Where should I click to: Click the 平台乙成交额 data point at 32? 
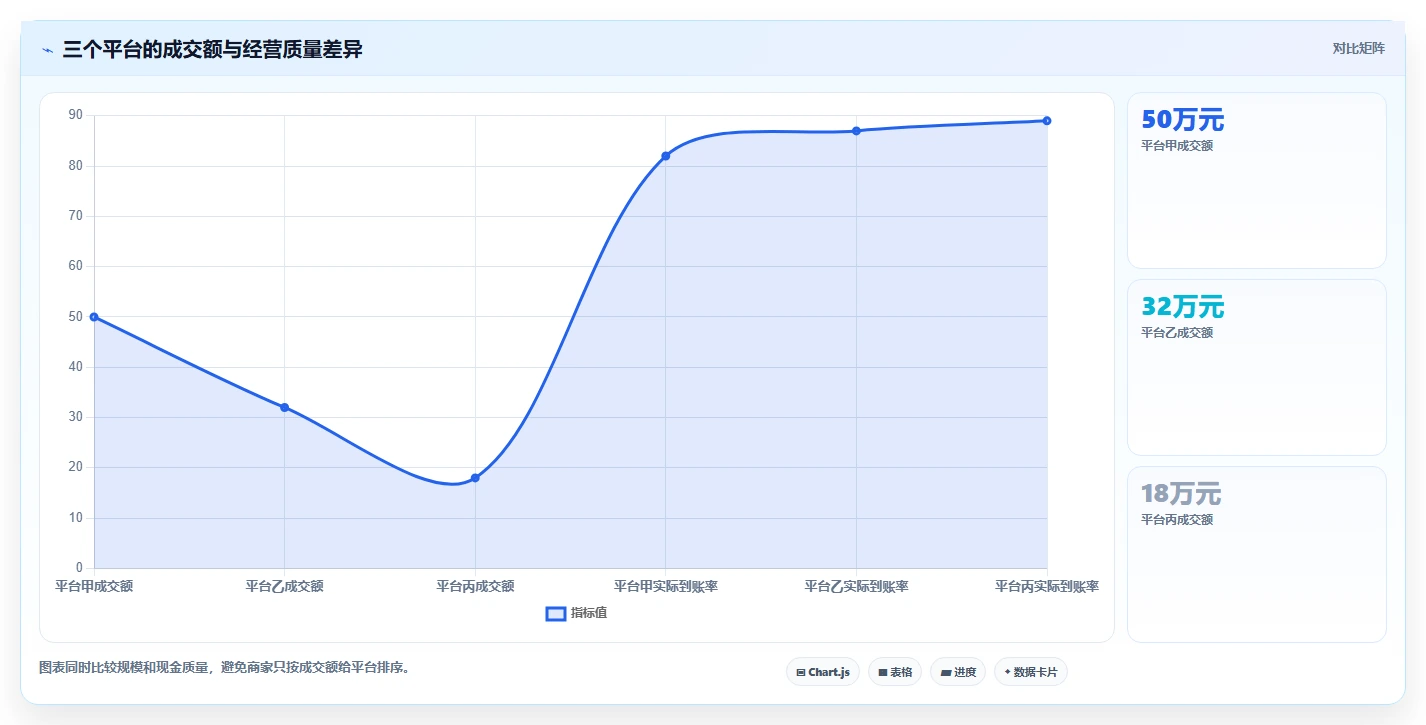coord(285,407)
